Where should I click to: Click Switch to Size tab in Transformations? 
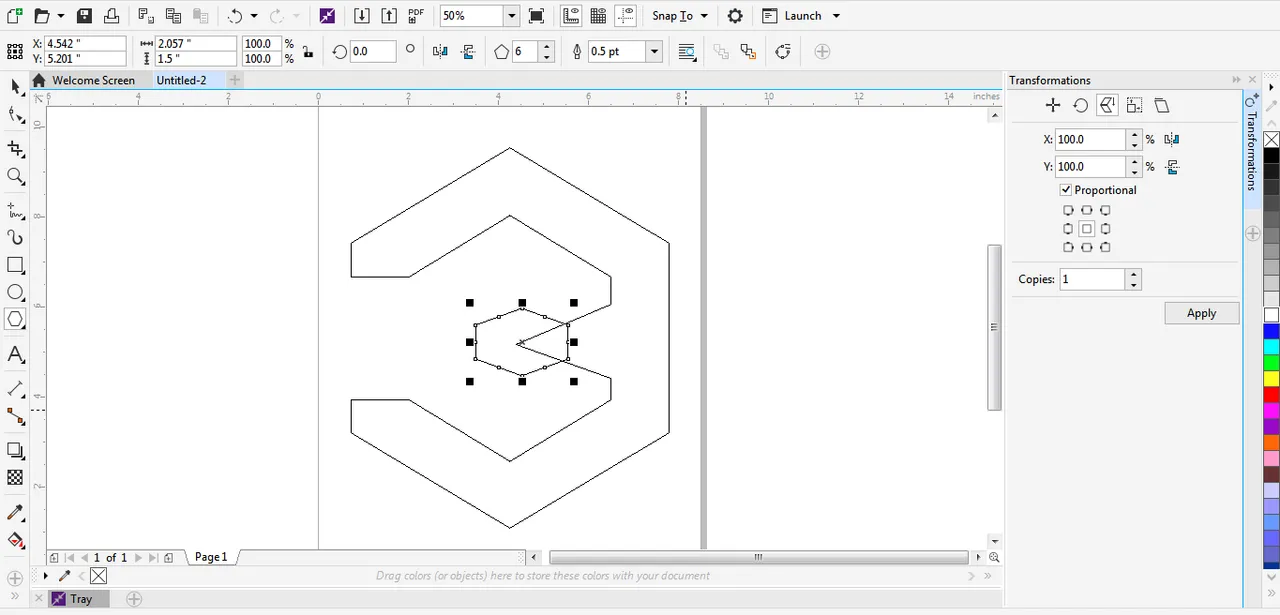coord(1134,105)
